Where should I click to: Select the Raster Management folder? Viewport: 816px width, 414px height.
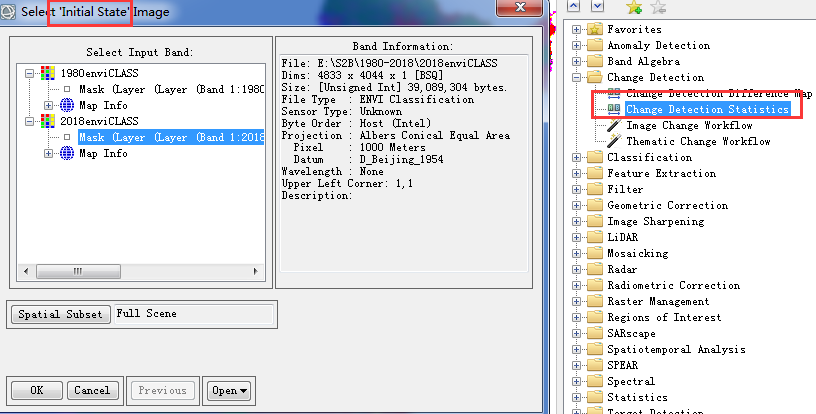658,301
